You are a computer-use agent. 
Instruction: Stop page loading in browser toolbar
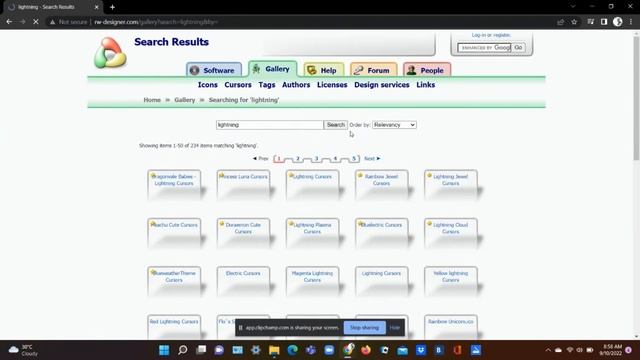(x=36, y=22)
